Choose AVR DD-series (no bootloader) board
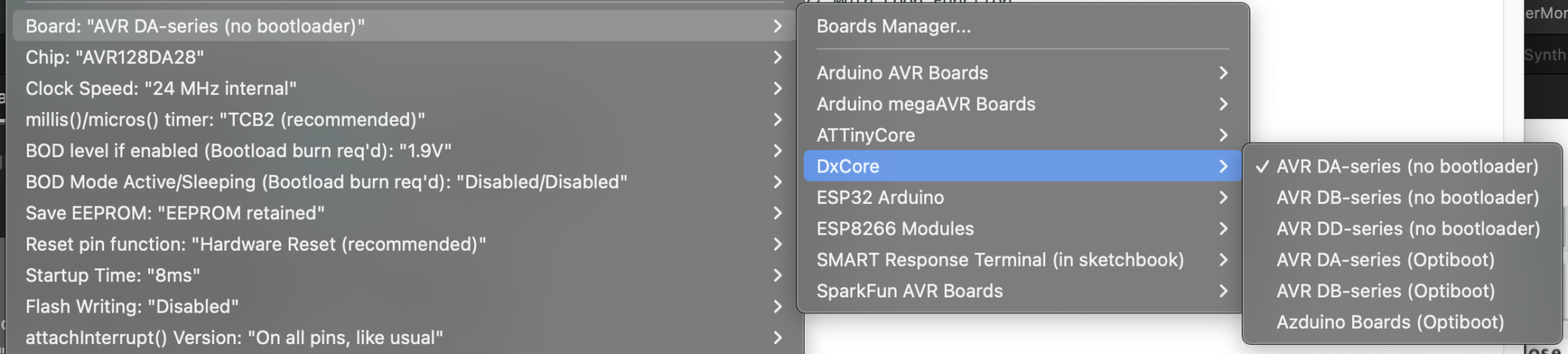The height and width of the screenshot is (354, 1568). click(x=1407, y=228)
